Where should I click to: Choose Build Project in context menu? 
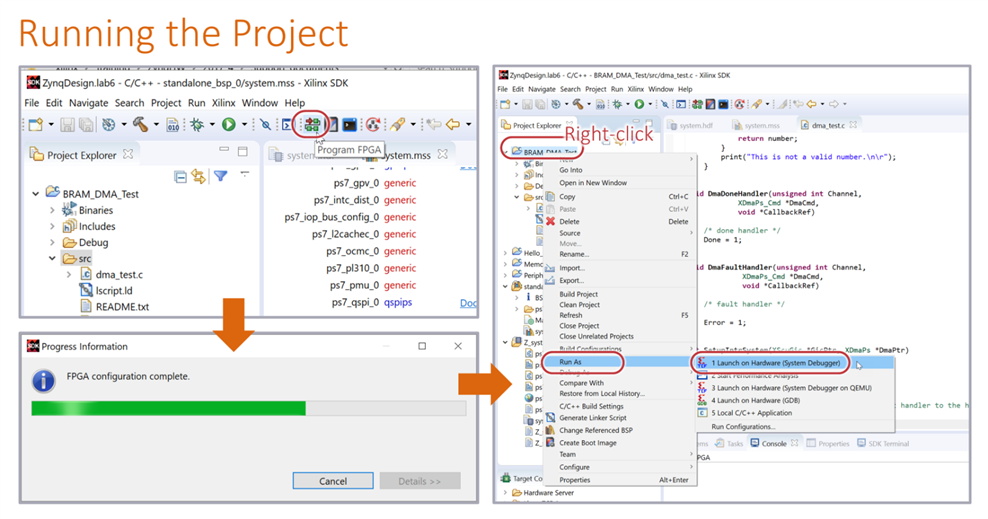tap(578, 294)
